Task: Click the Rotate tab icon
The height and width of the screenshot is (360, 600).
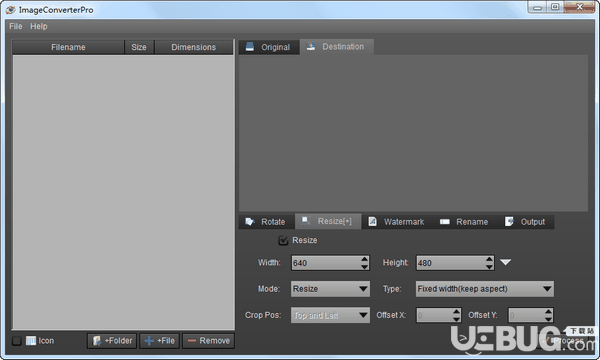Action: 250,222
